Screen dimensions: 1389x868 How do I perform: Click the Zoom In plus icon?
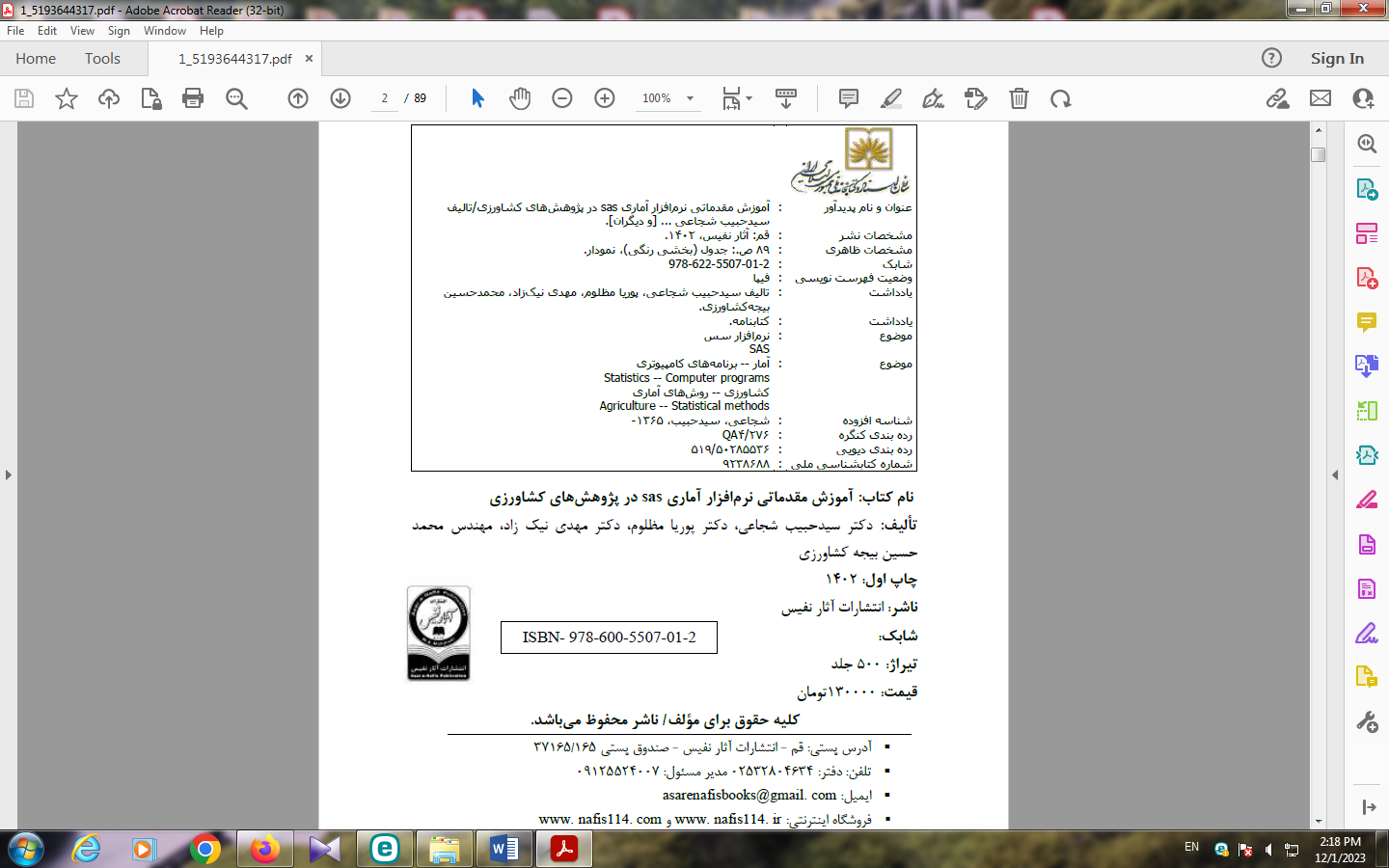point(605,98)
